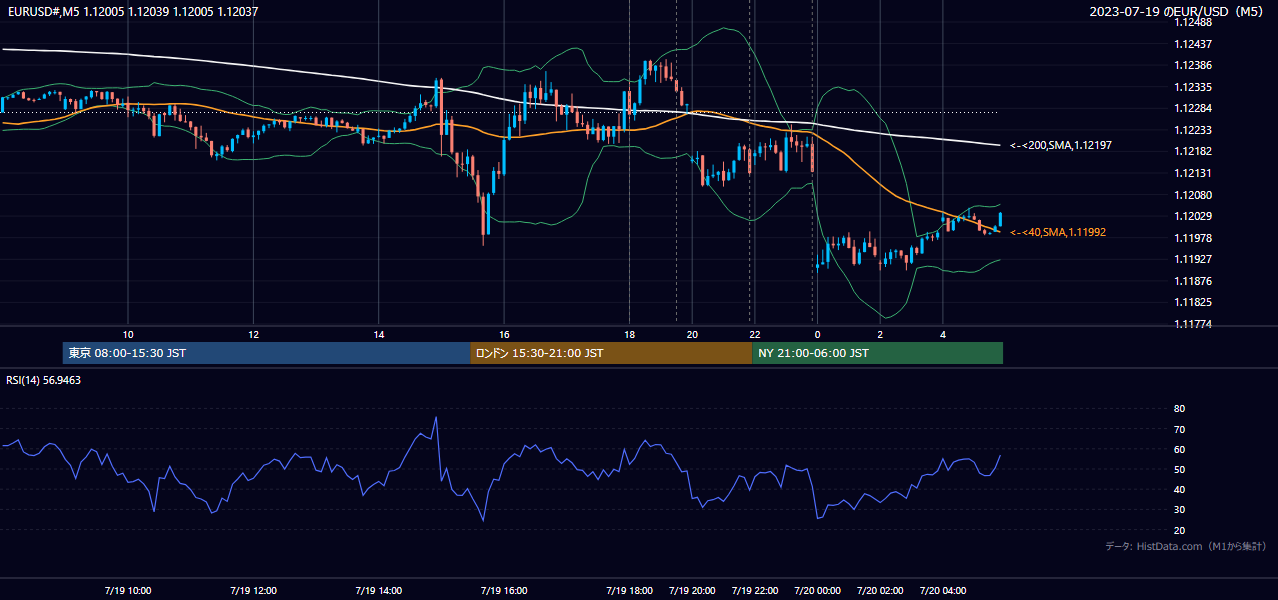Image resolution: width=1278 pixels, height=600 pixels.
Task: Select the 40 SMA label reading 1.11992
Action: pyautogui.click(x=1058, y=232)
